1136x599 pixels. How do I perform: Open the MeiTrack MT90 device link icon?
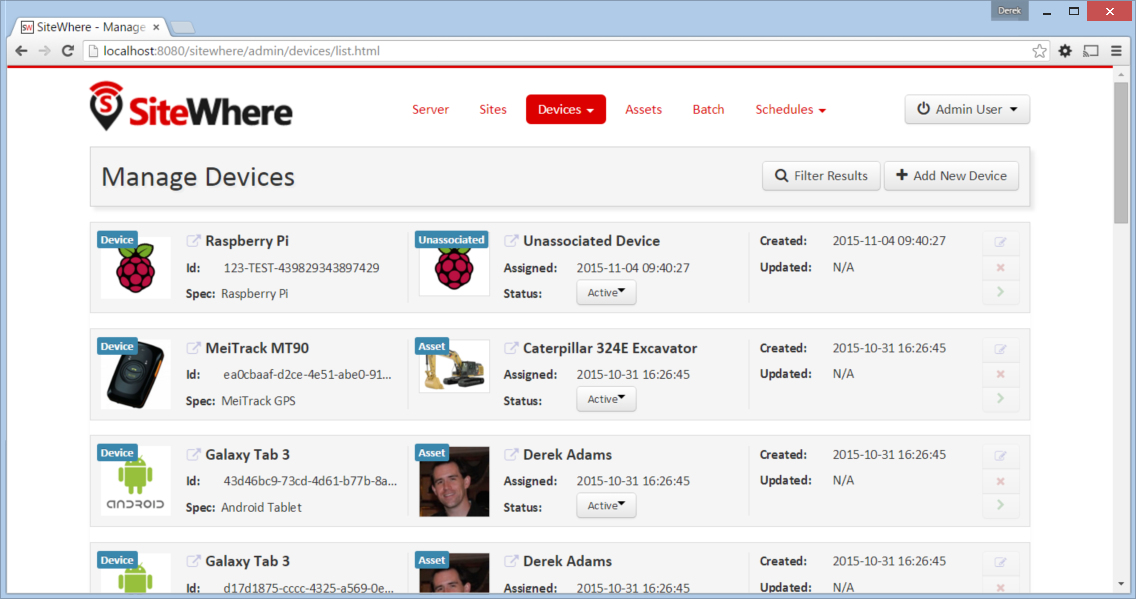(193, 348)
